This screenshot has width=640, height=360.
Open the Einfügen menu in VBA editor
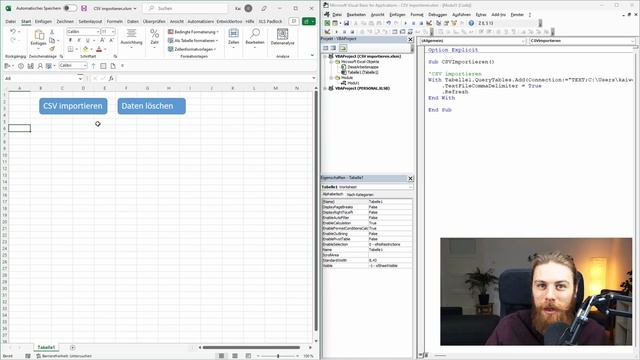click(x=397, y=15)
